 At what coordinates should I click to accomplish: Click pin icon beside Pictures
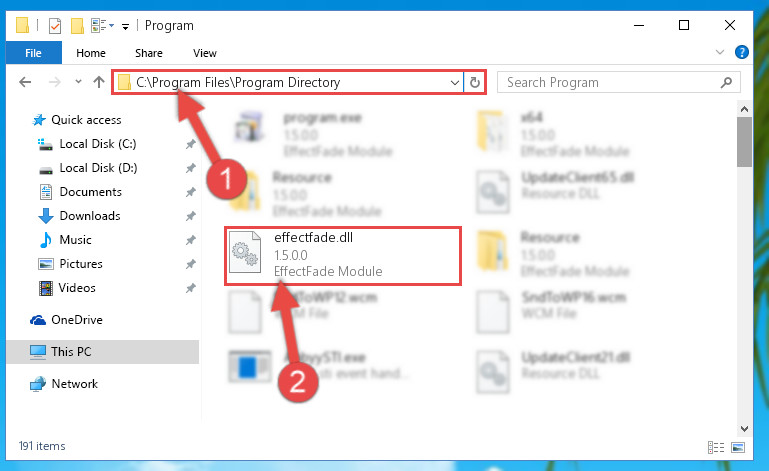(191, 264)
